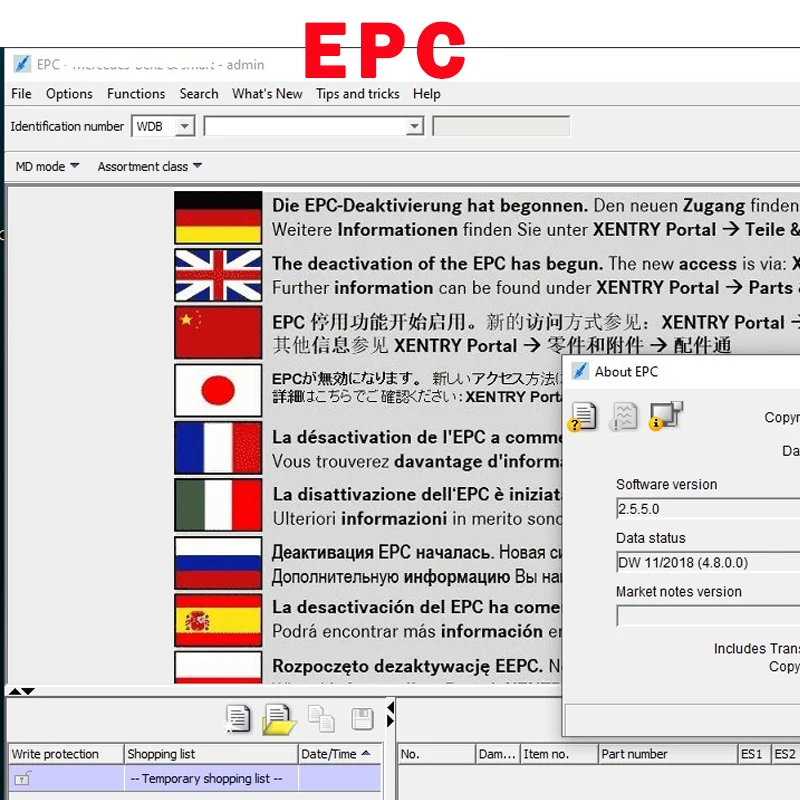Expand panel with the down arrow splitter
Viewport: 800px width, 800px height.
tap(28, 691)
